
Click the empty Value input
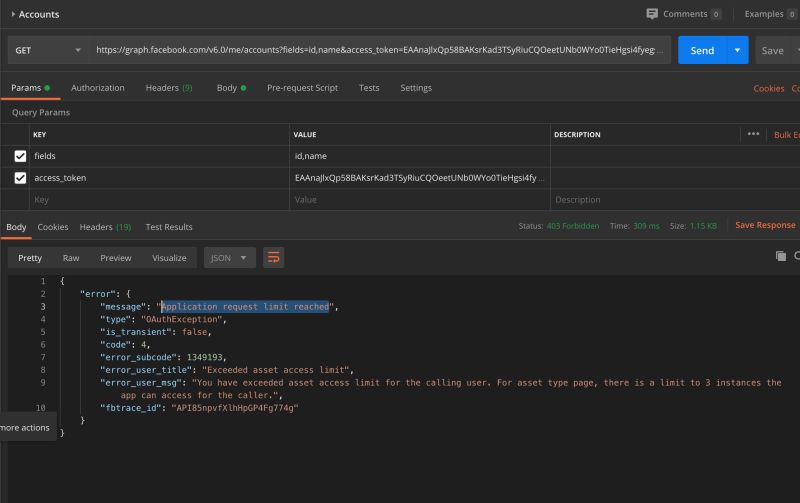pos(419,199)
